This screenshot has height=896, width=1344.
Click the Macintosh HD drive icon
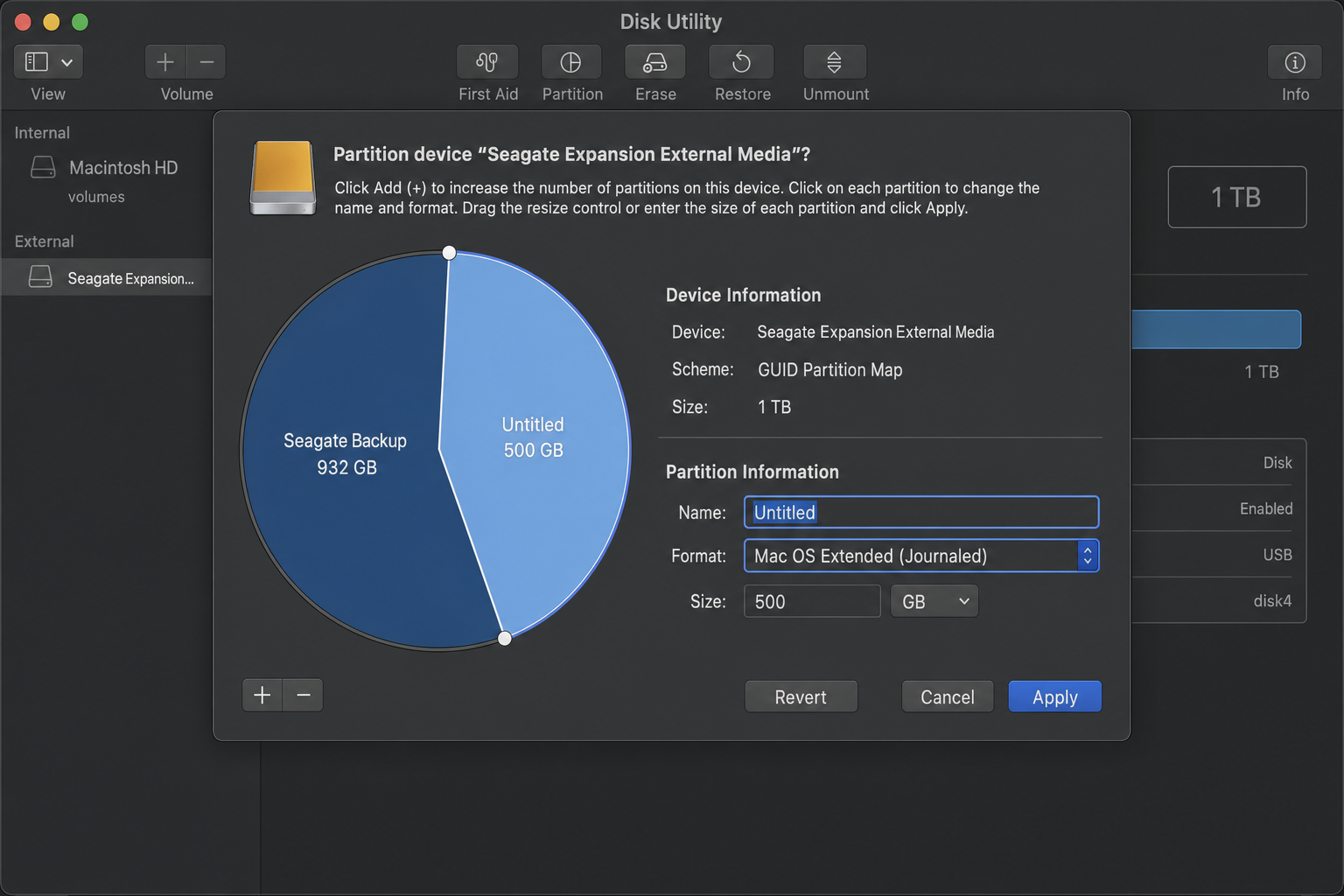(43, 166)
